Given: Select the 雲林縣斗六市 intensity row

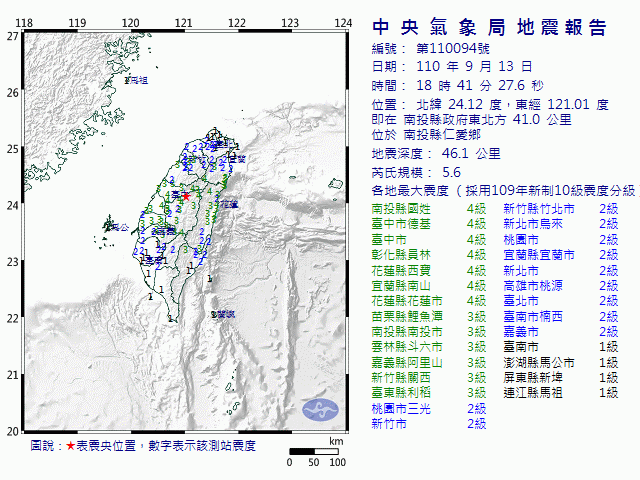Looking at the screenshot, I should [x=429, y=347].
